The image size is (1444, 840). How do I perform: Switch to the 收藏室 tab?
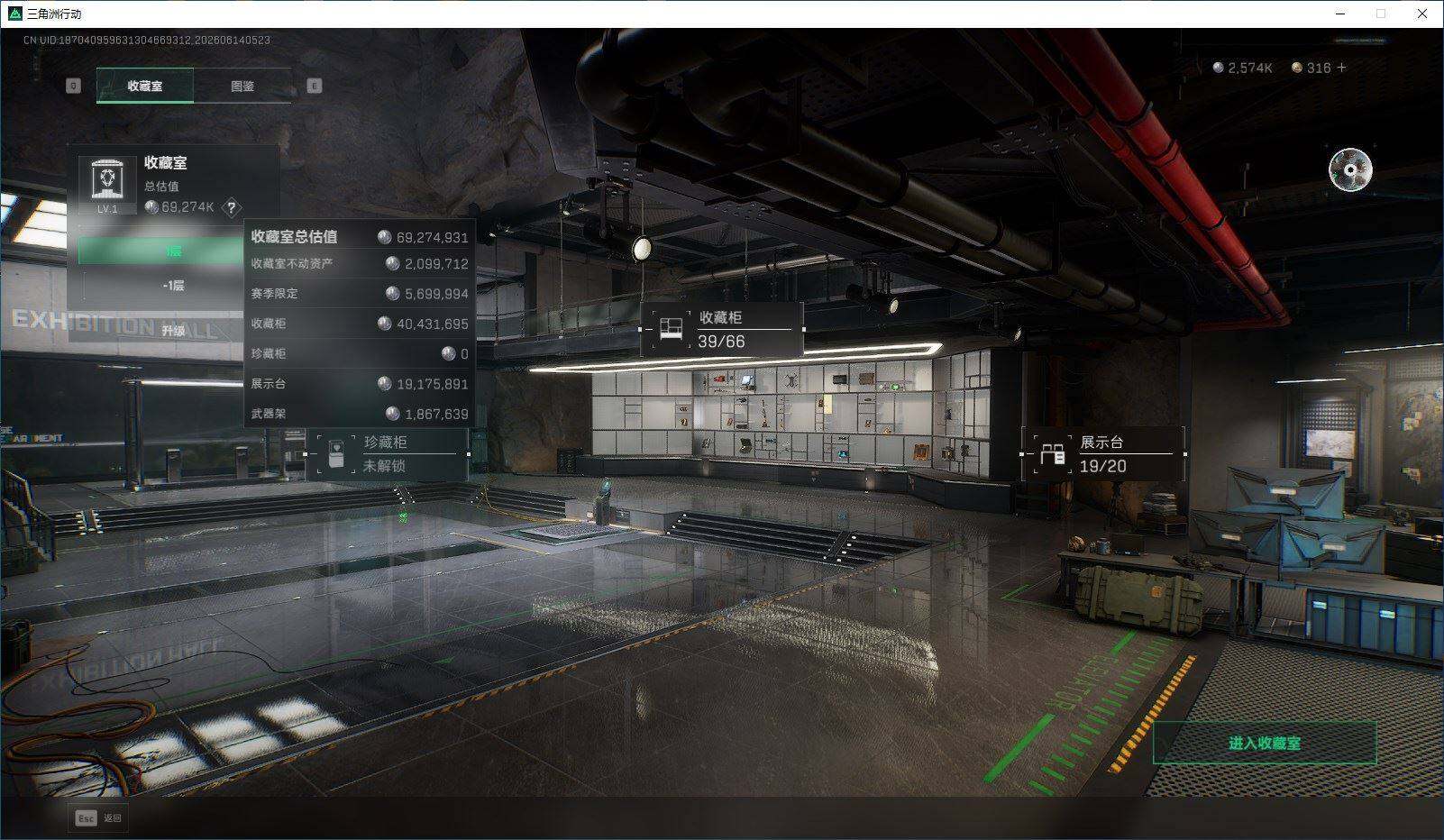[145, 86]
